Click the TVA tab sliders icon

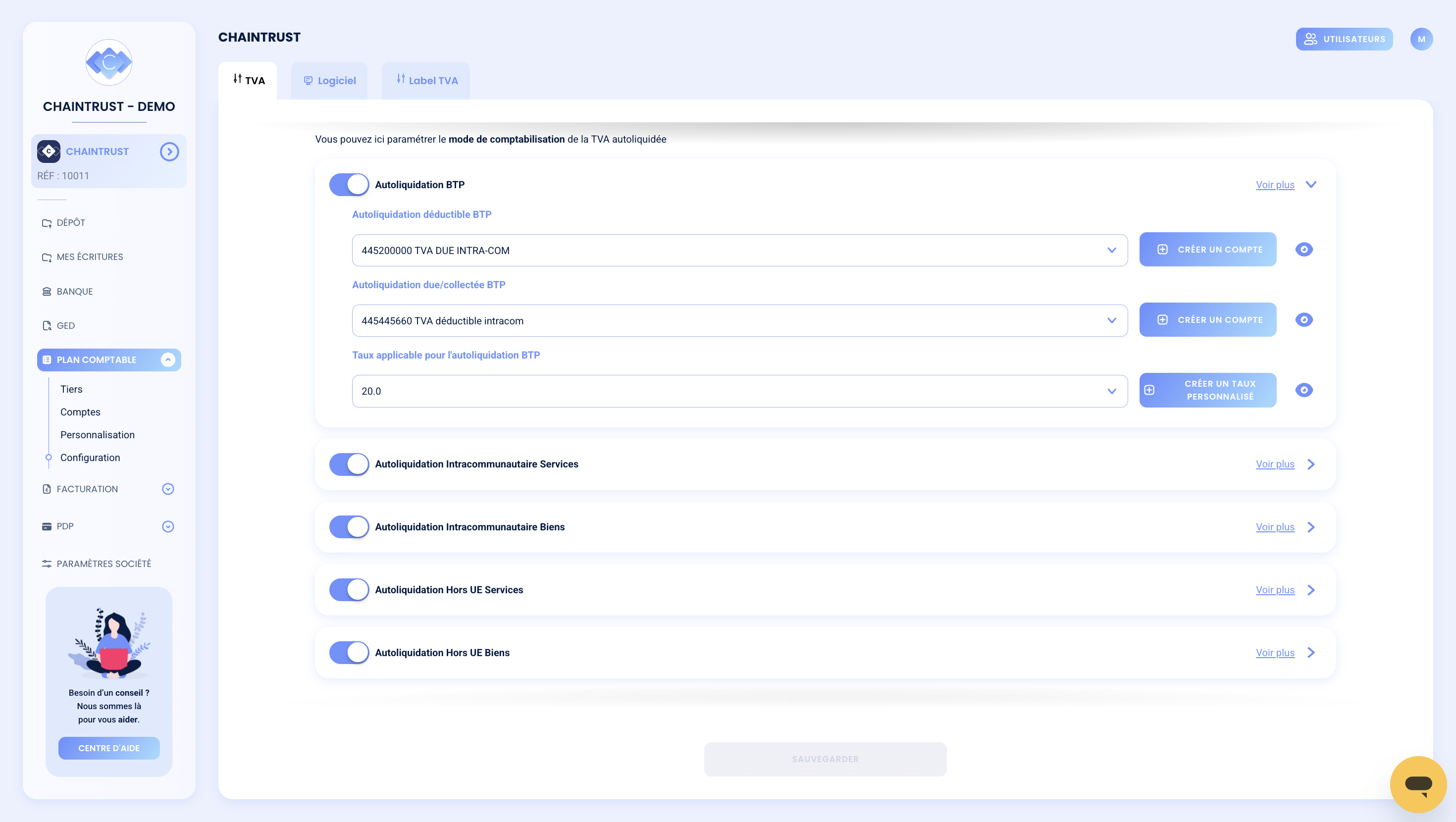click(237, 79)
